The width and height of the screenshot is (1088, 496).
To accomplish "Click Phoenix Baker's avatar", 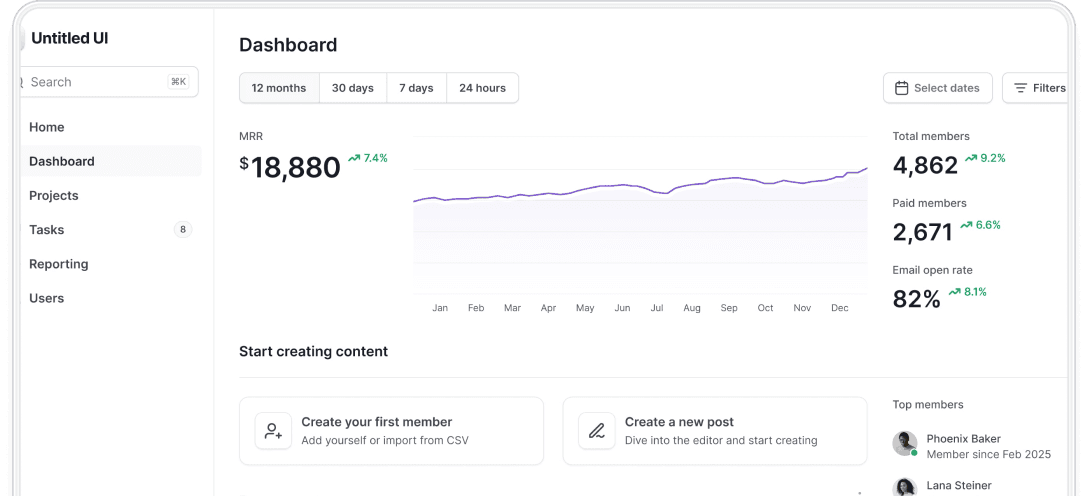I will tap(905, 443).
